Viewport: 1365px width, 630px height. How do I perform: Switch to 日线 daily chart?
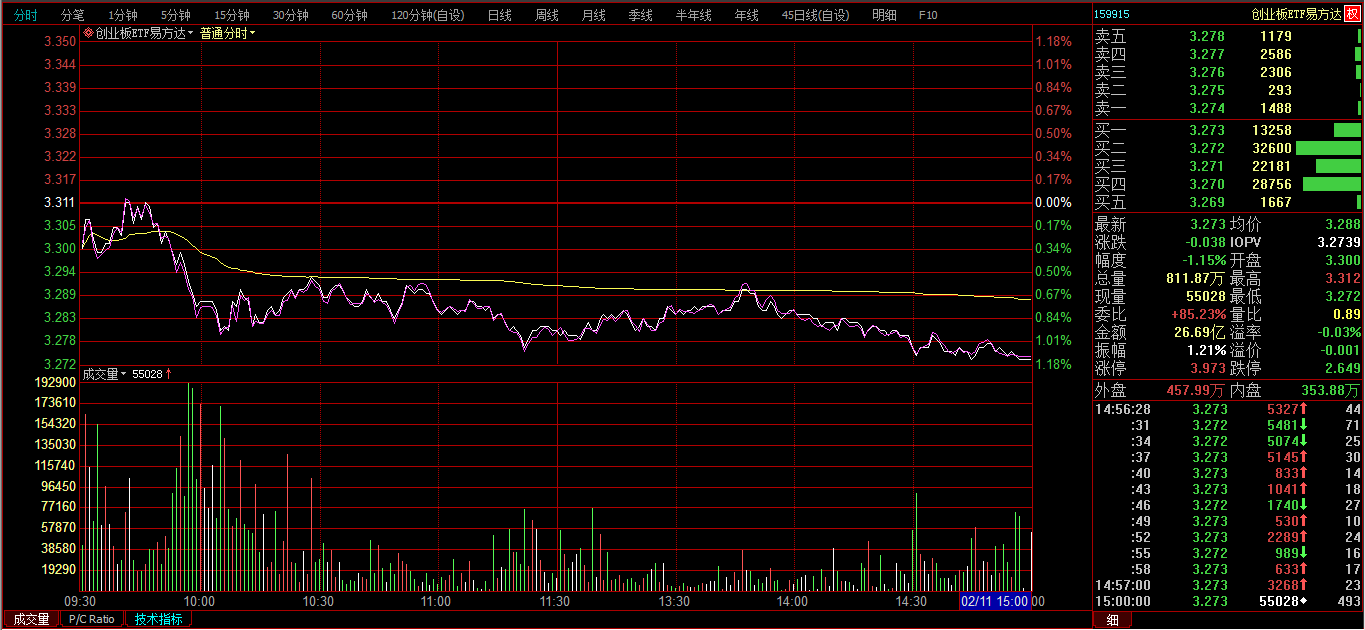499,15
